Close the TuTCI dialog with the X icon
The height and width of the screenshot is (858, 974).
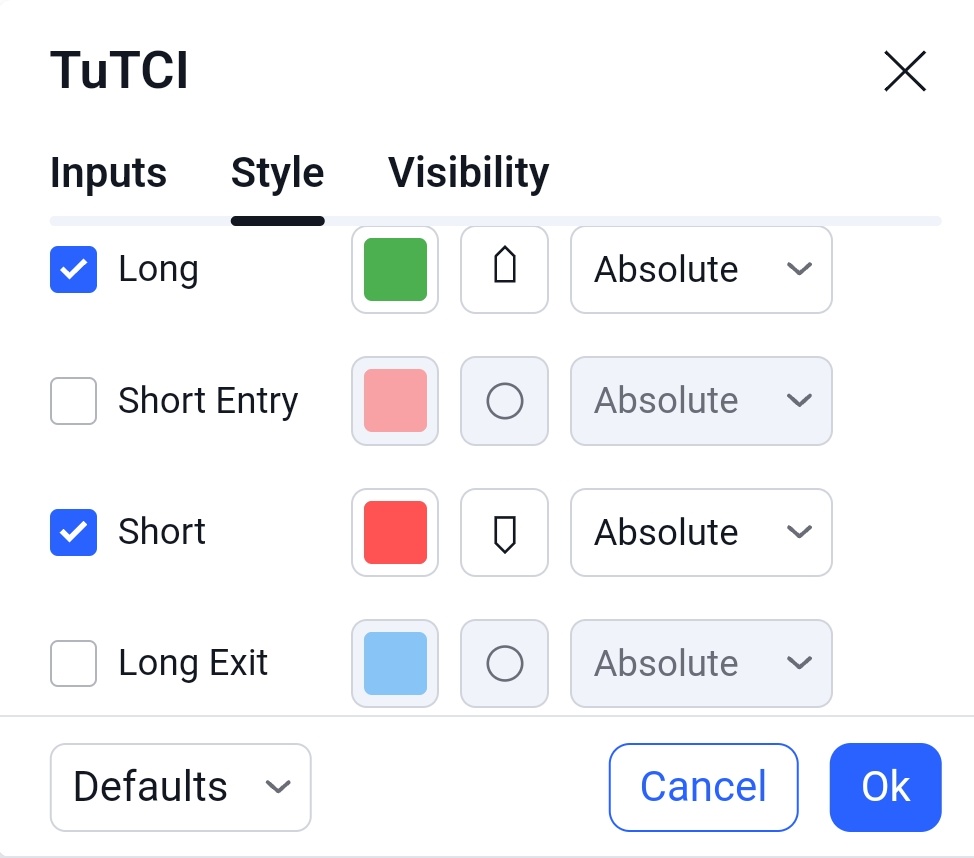pos(904,71)
